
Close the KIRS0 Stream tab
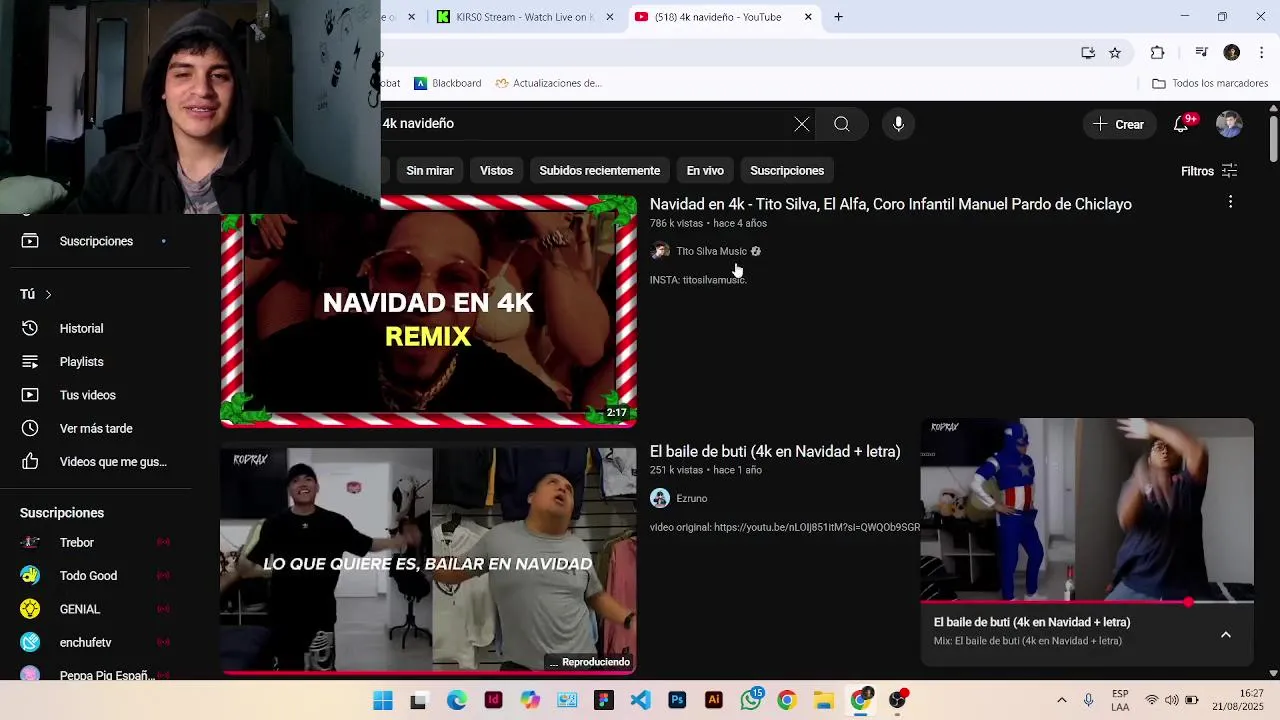coord(609,17)
